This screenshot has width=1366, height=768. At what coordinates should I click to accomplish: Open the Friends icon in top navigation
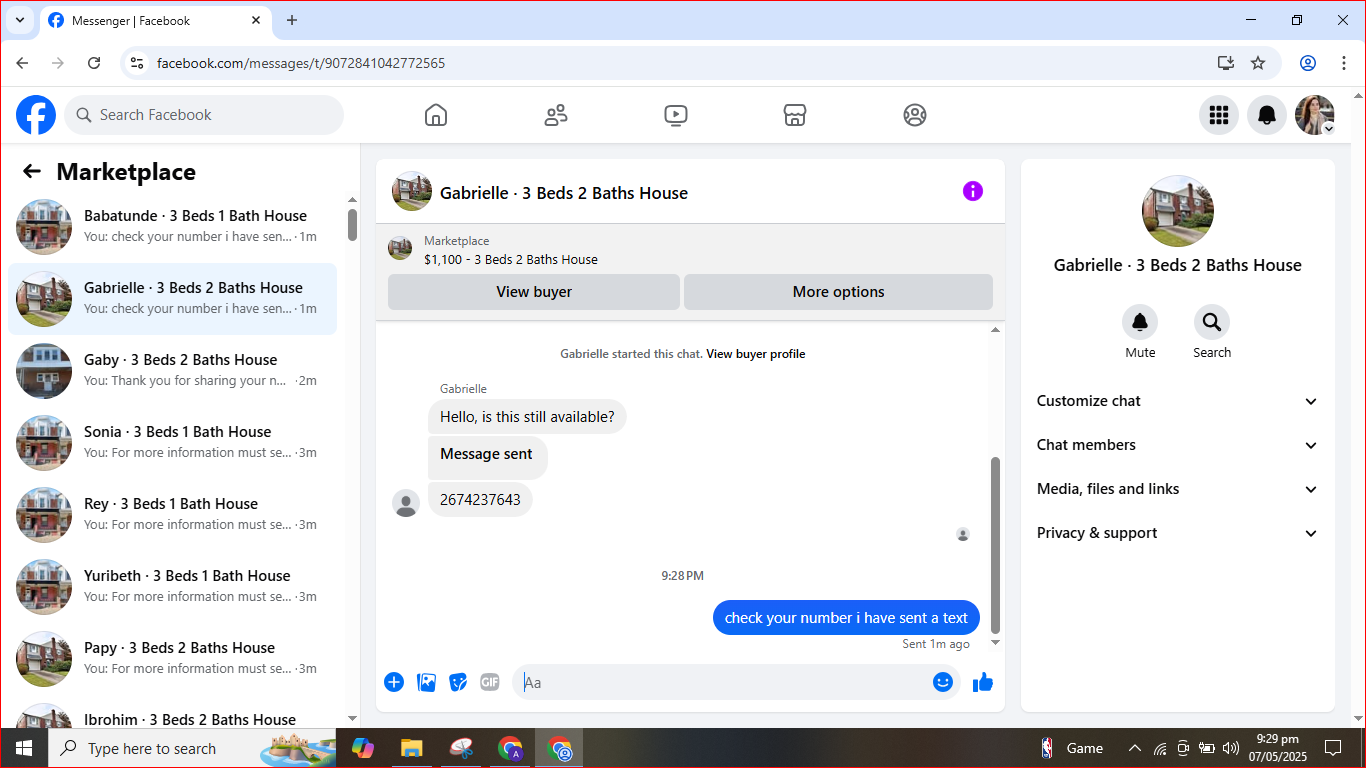point(556,115)
